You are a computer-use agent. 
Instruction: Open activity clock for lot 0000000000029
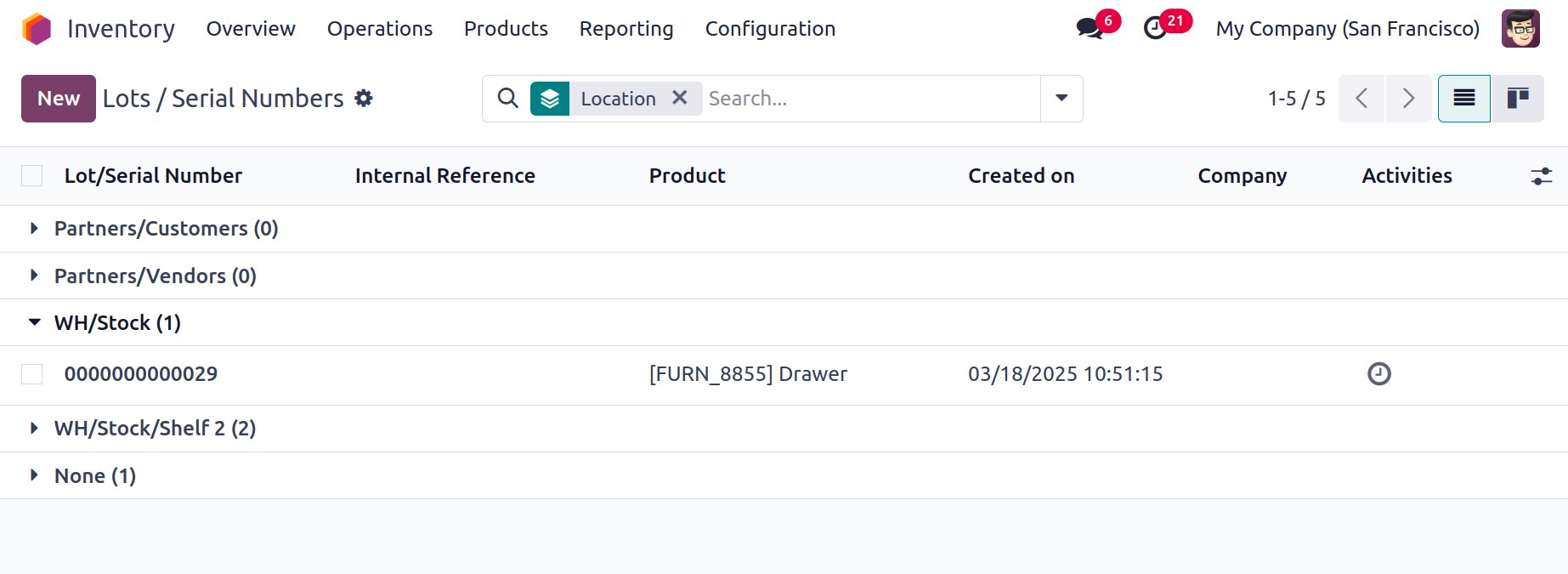point(1378,374)
